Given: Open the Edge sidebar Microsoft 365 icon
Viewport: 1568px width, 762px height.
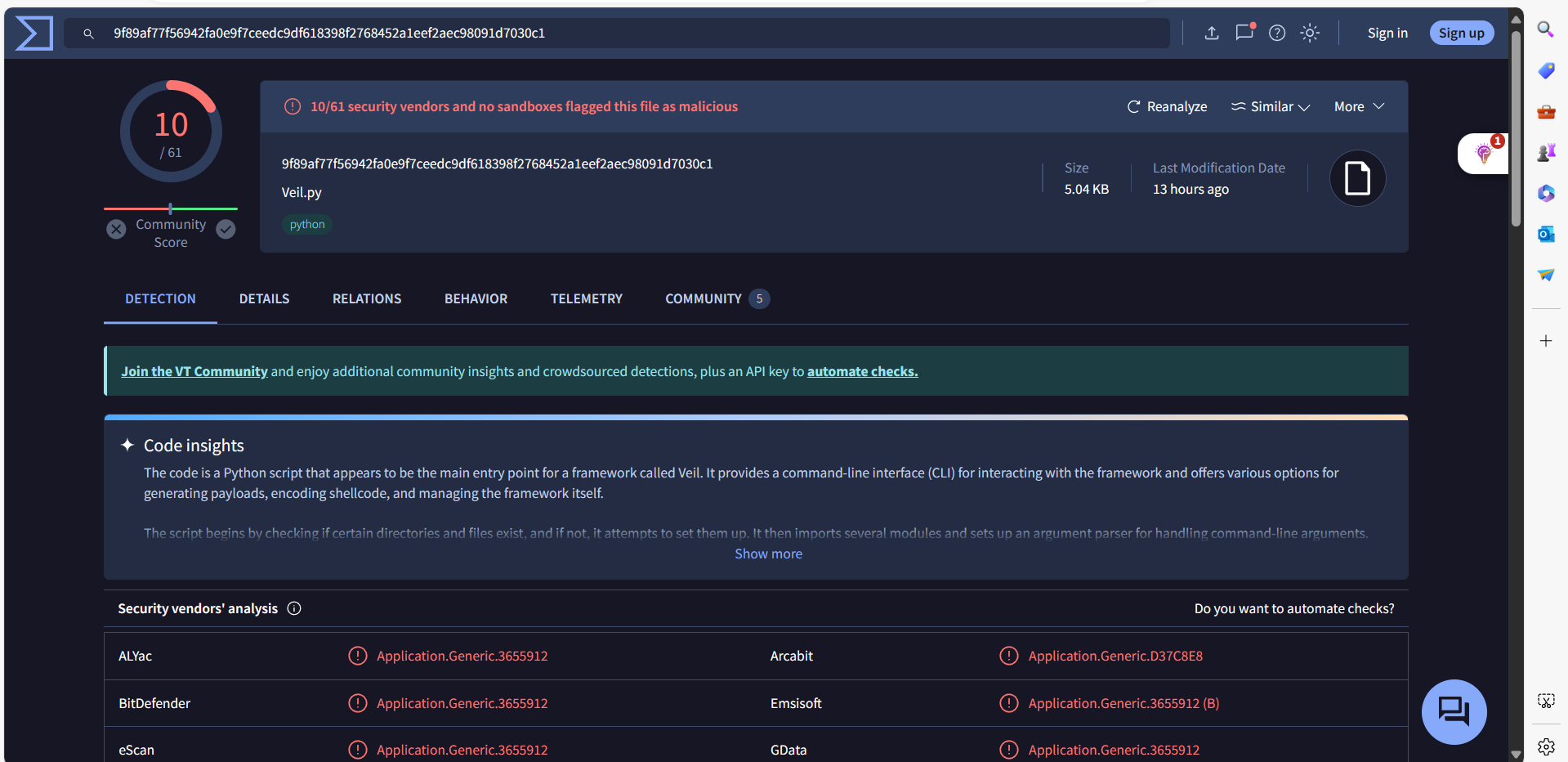Looking at the screenshot, I should 1546,193.
